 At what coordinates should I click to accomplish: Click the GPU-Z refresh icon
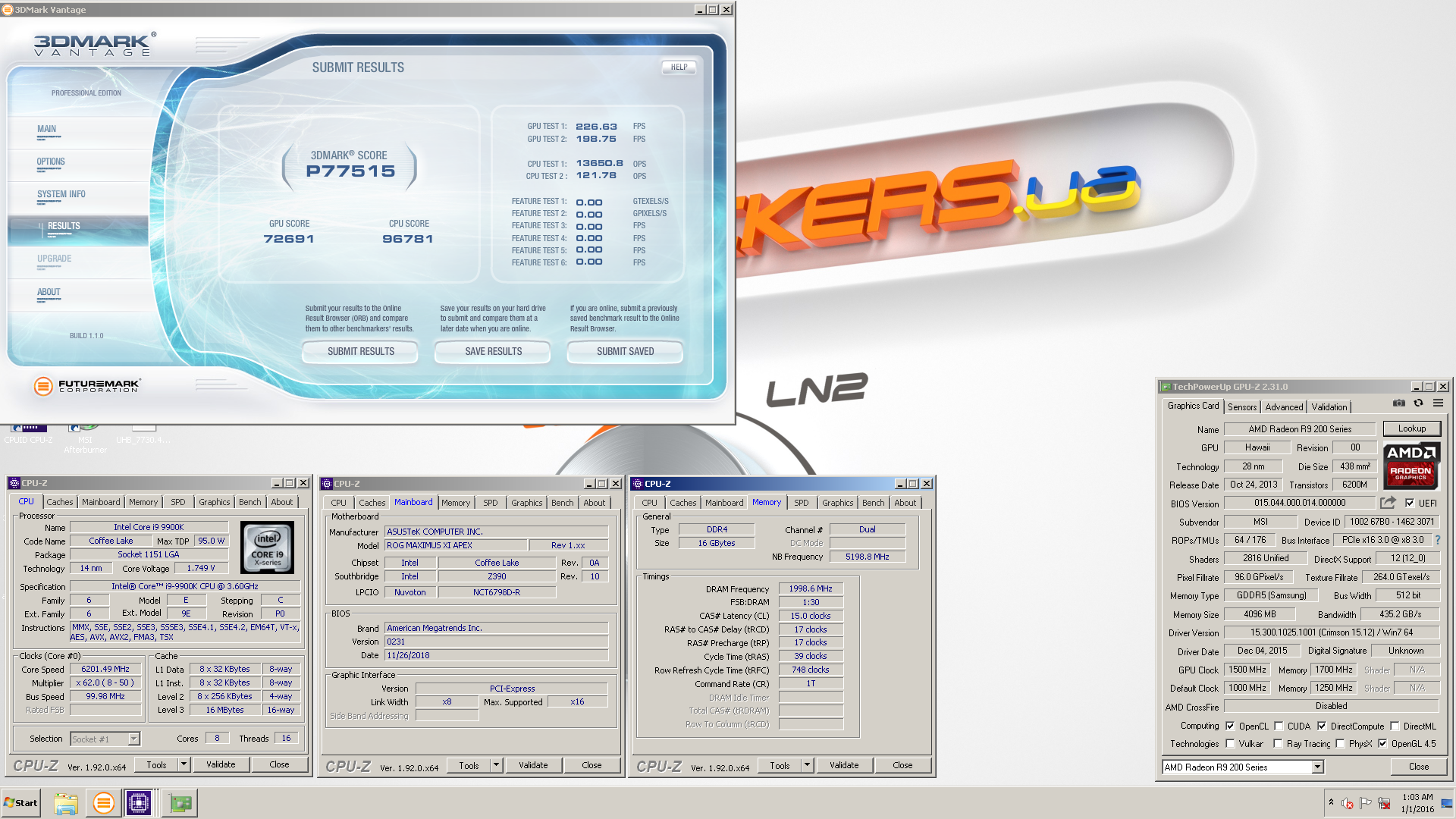1418,403
